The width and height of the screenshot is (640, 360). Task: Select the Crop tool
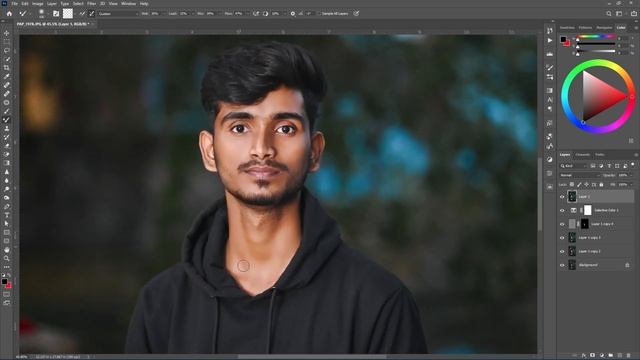coord(7,68)
